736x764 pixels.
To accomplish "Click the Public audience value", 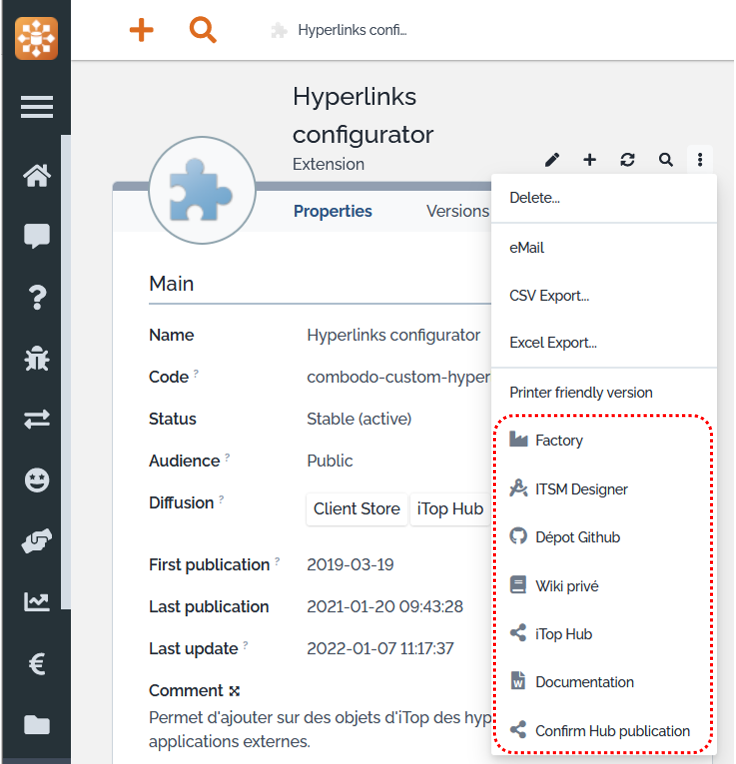I will (330, 461).
